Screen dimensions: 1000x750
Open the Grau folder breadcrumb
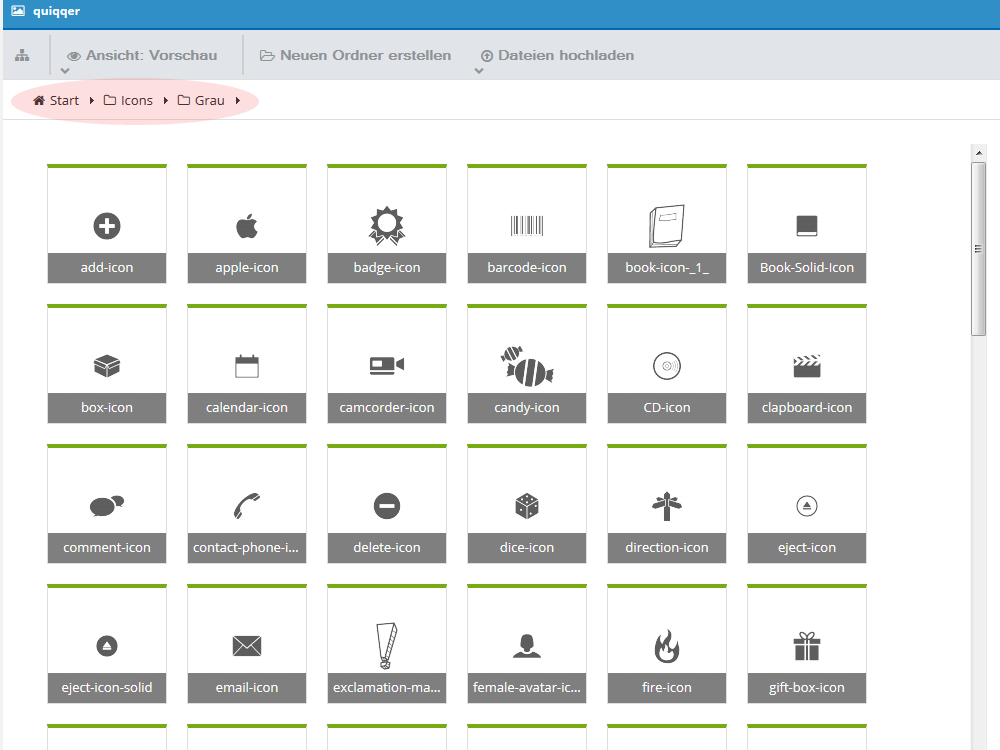[201, 101]
